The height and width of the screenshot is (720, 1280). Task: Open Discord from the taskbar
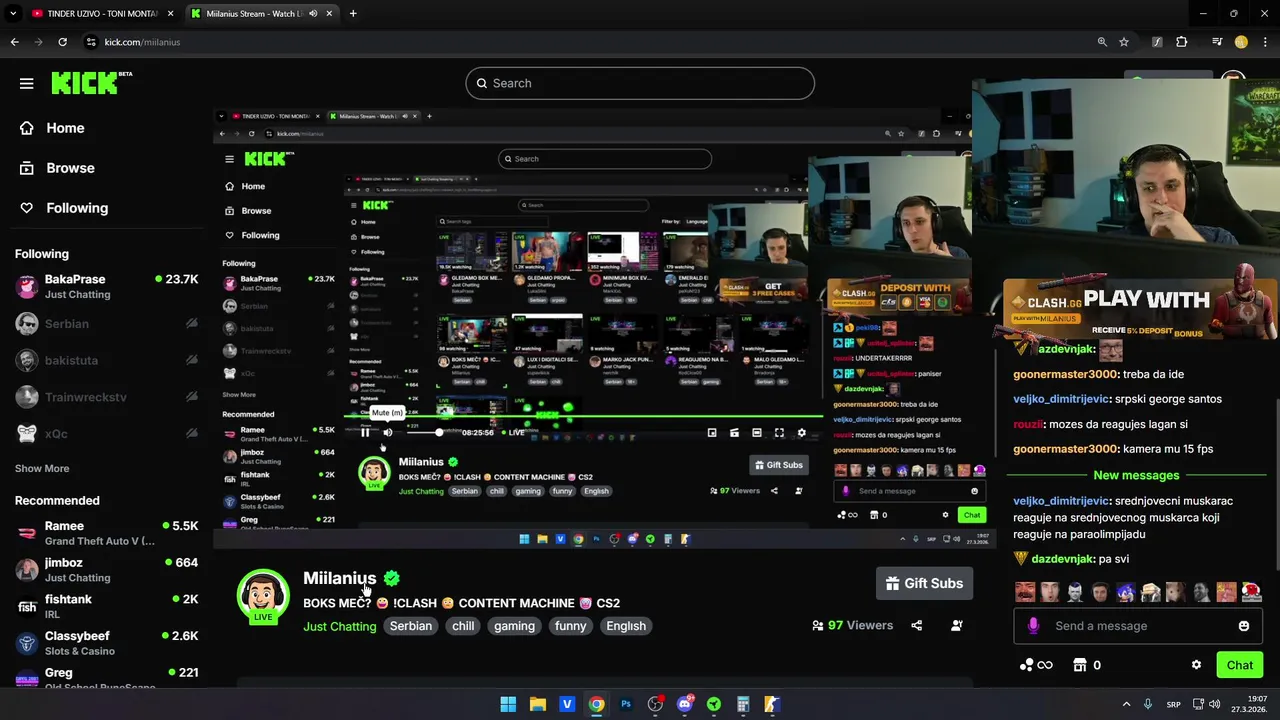[685, 704]
